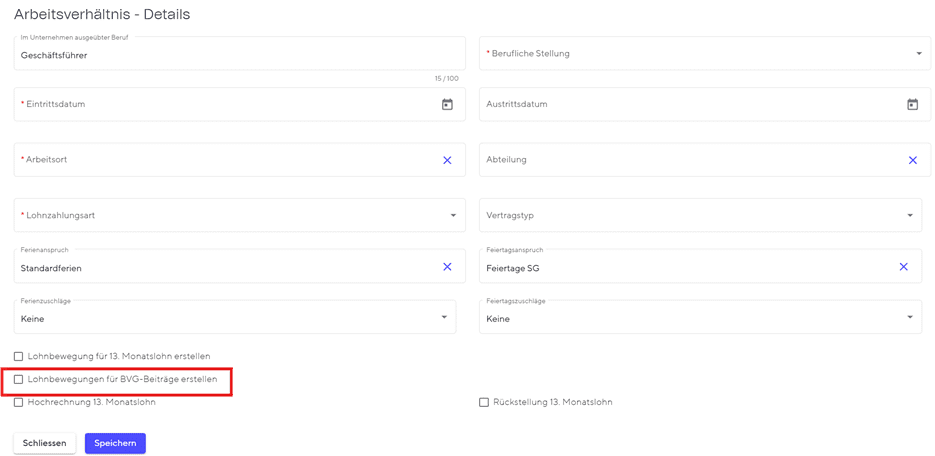Clear the Arbeitsort field with X

point(447,160)
